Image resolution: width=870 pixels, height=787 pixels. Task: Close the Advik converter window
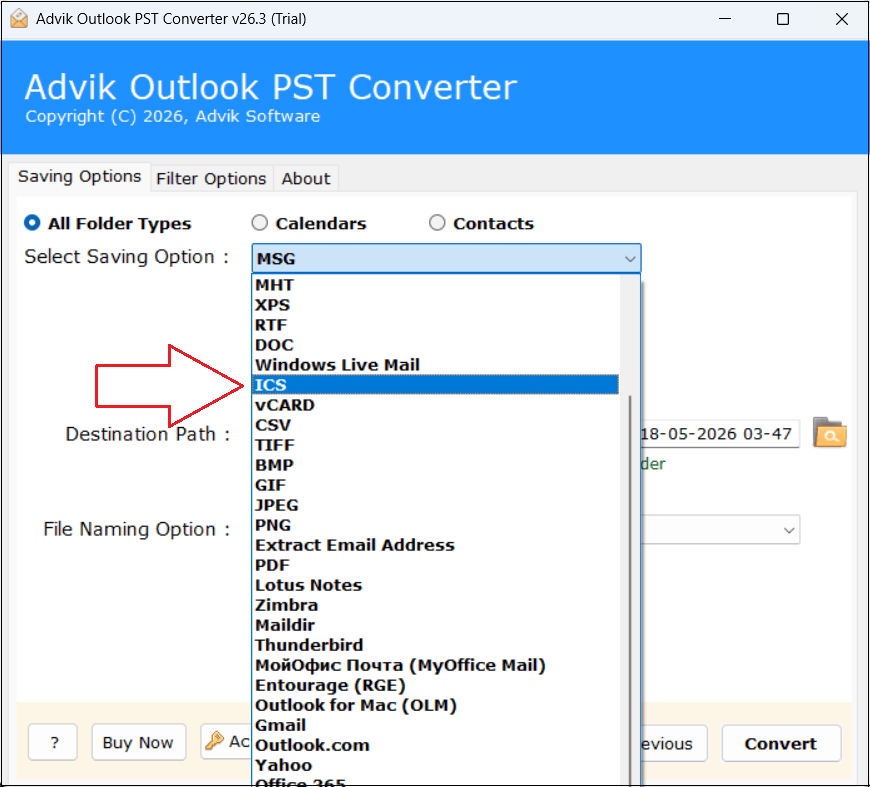click(841, 19)
